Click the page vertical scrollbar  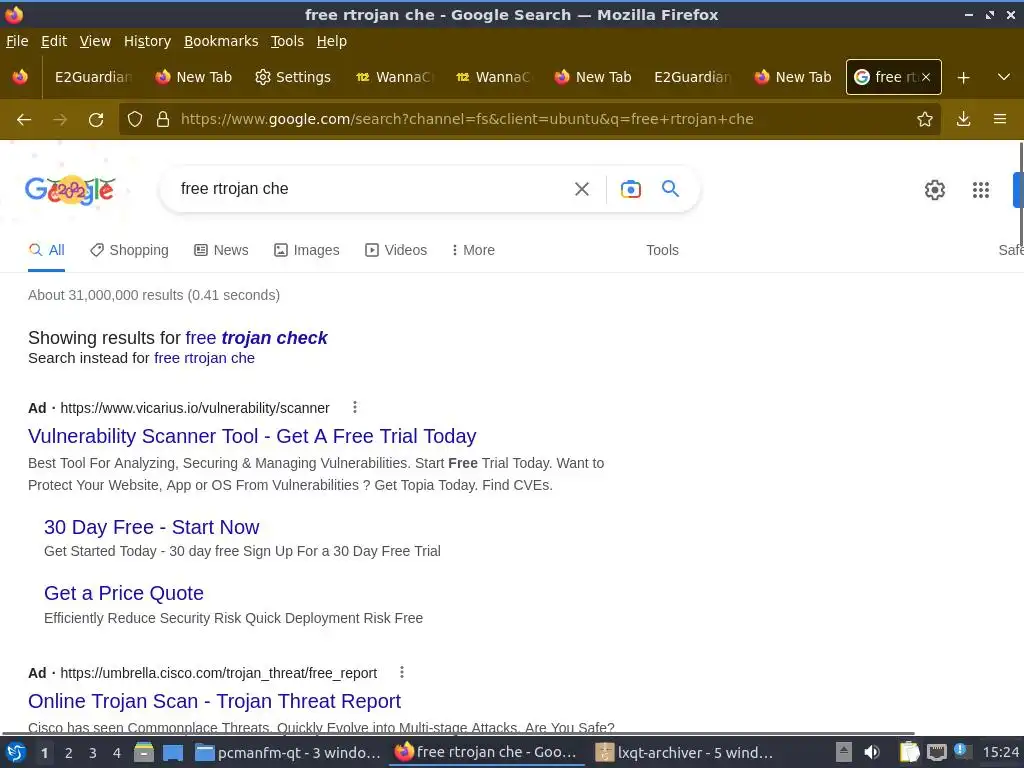click(x=1021, y=194)
